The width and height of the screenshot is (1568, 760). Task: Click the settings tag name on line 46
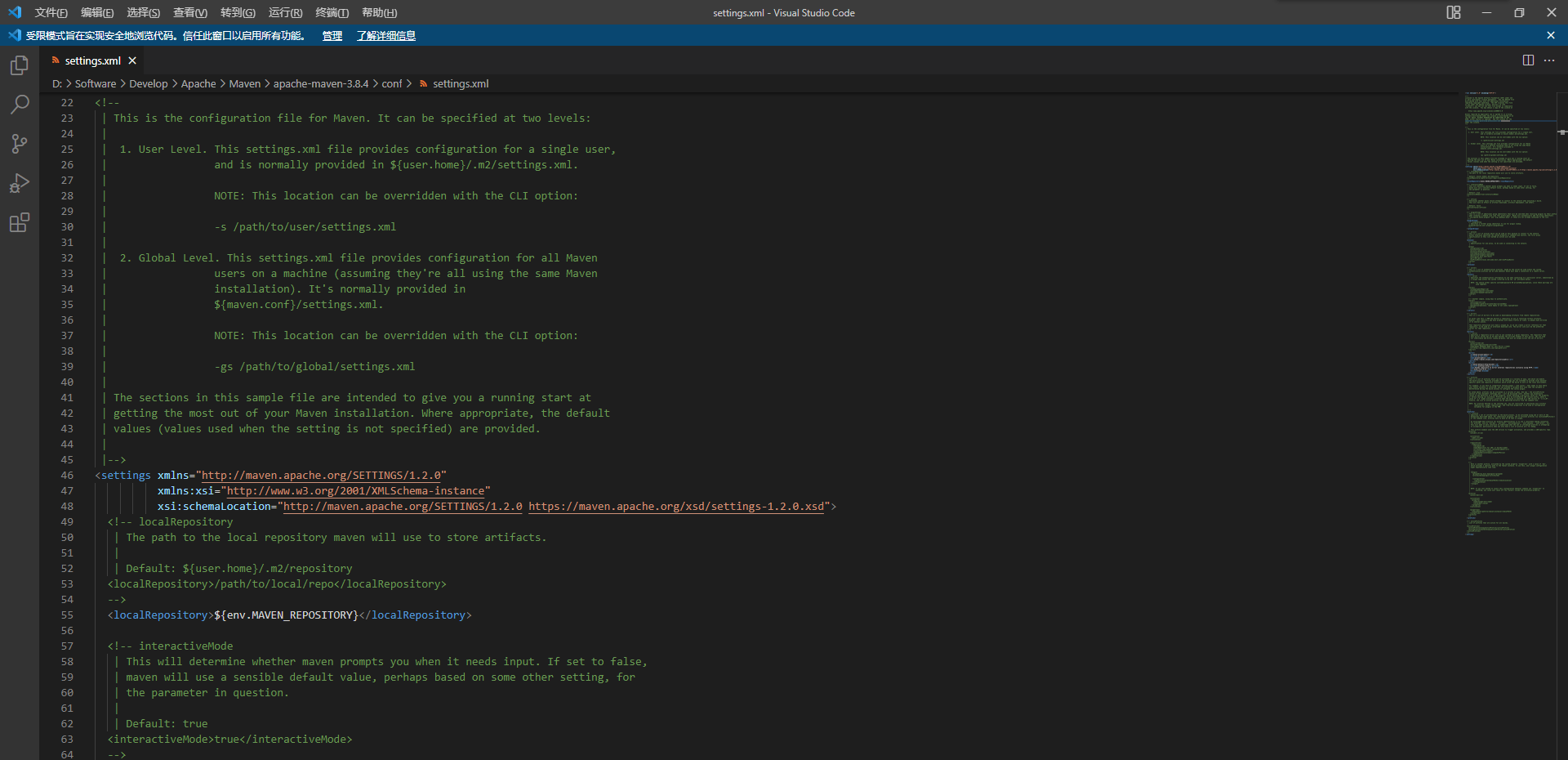pos(126,476)
